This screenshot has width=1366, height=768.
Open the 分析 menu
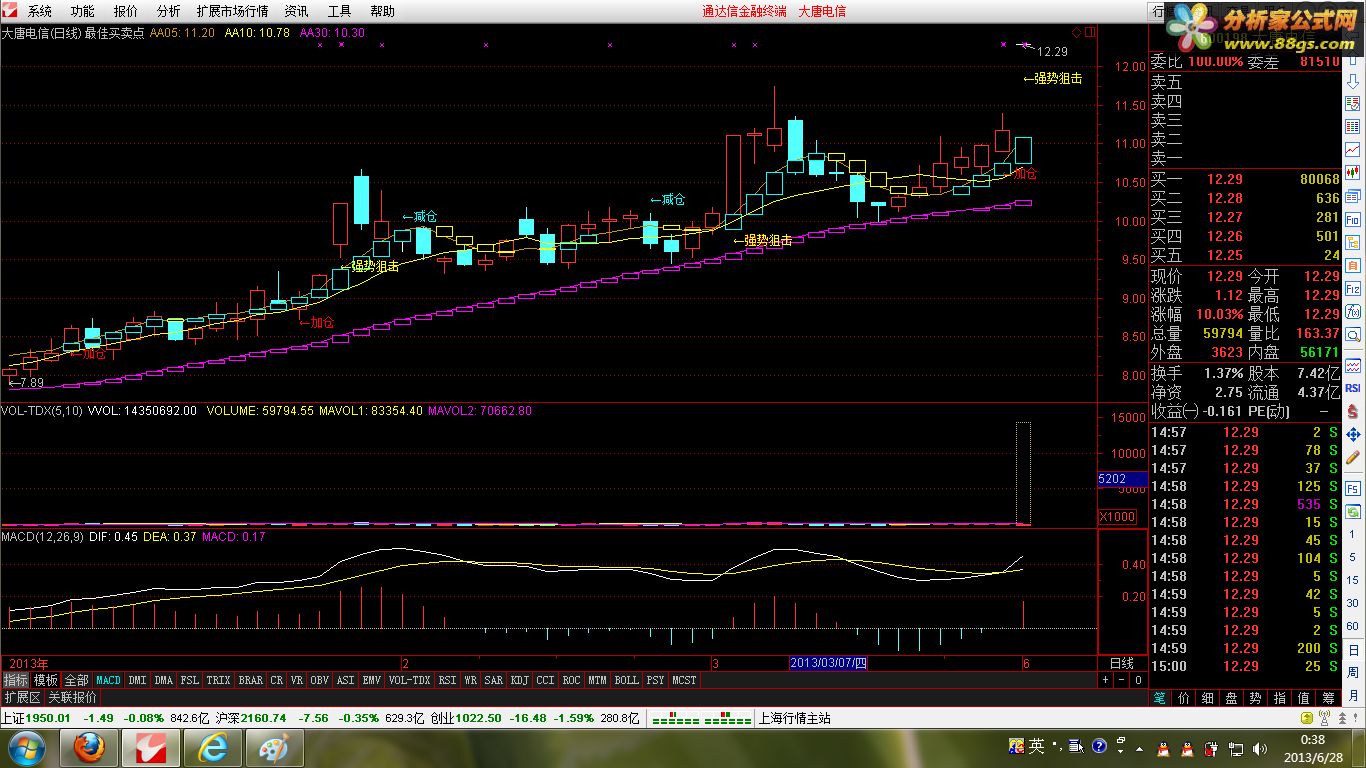[x=169, y=11]
